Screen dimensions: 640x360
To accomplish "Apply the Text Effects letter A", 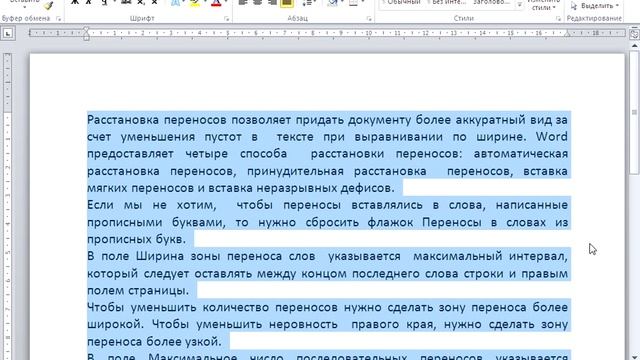I will [x=176, y=3].
